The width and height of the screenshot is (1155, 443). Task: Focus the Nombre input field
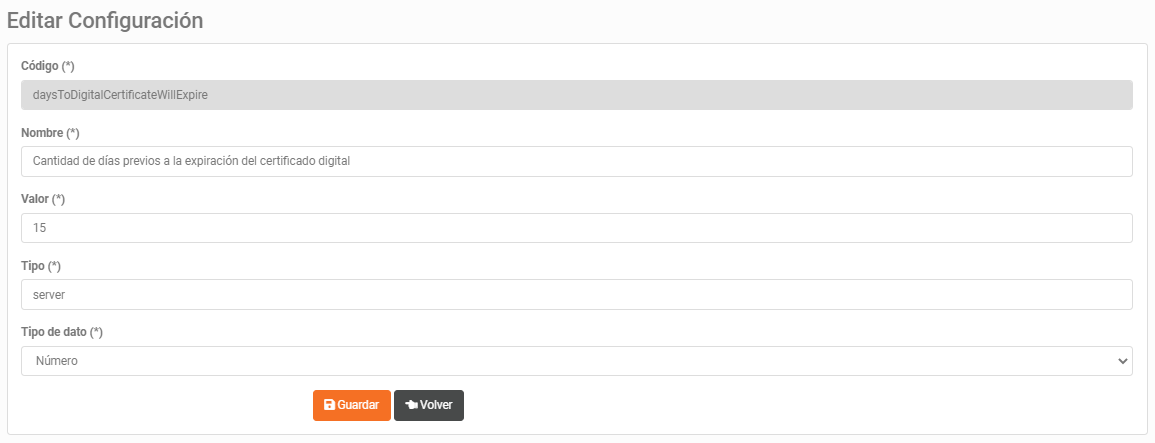577,161
